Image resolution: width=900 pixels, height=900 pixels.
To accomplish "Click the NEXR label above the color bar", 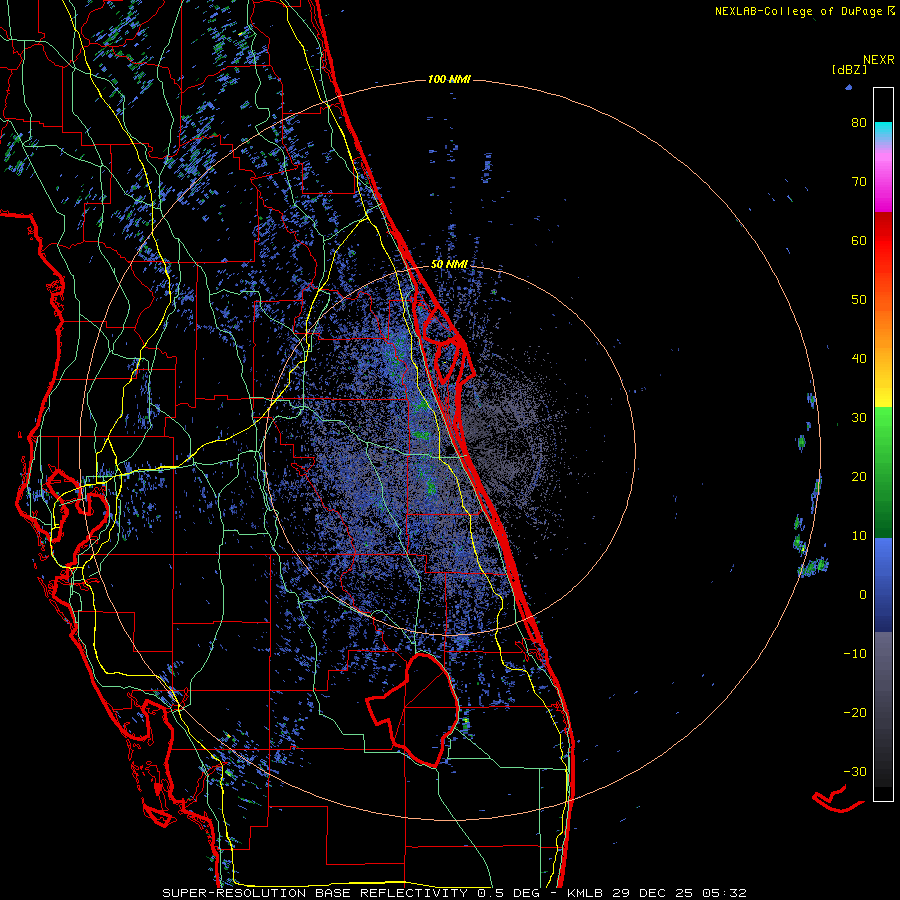I will coord(878,60).
